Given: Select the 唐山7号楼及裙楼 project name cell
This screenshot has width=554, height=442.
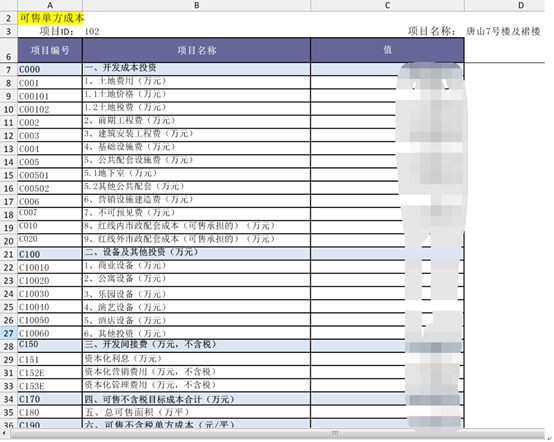Looking at the screenshot, I should 502,31.
